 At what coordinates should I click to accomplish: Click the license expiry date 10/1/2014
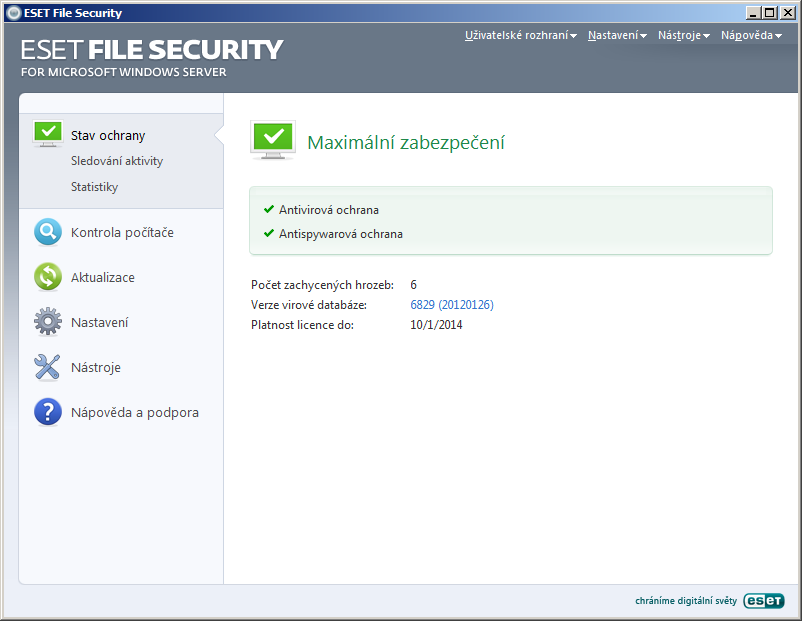pos(436,325)
